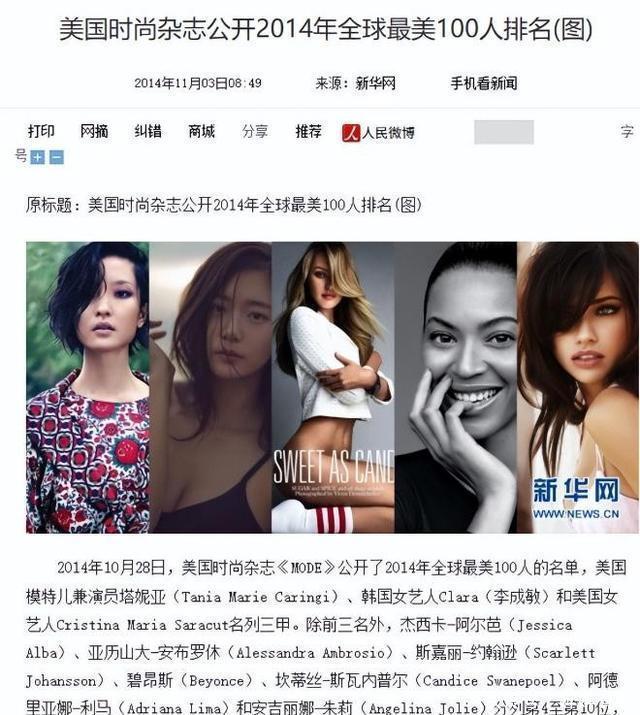The height and width of the screenshot is (715, 640).
Task: Open the 人民微博 text link
Action: [388, 133]
